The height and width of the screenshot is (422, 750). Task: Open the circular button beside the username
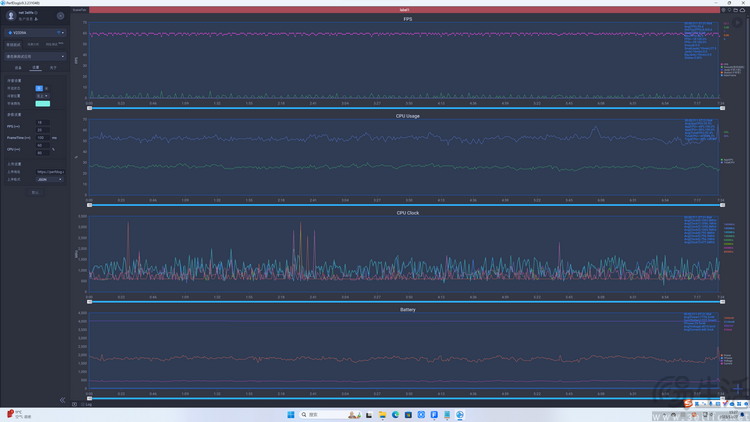(x=60, y=16)
